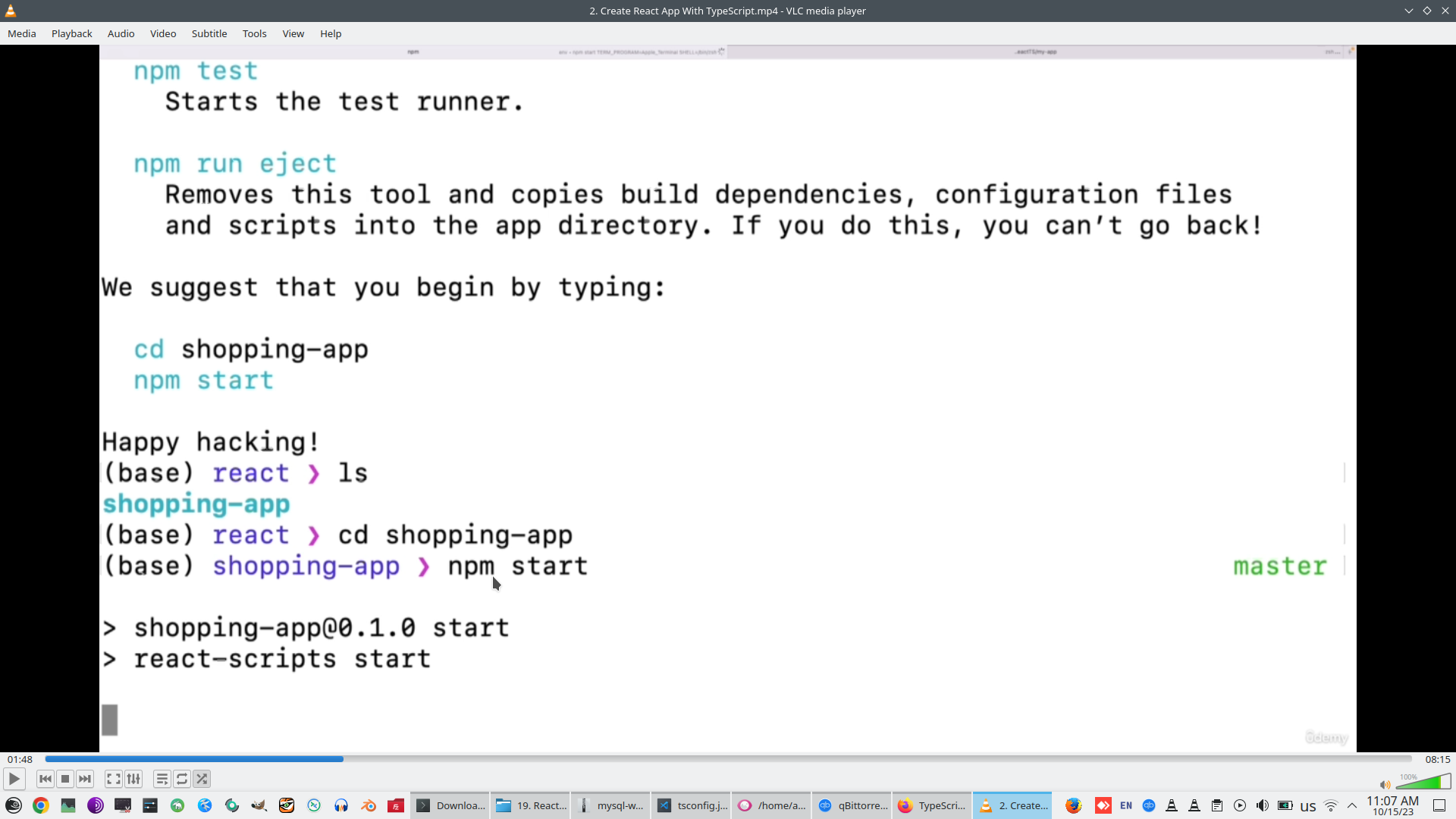
Task: Stop playback with the stop button
Action: tap(65, 779)
